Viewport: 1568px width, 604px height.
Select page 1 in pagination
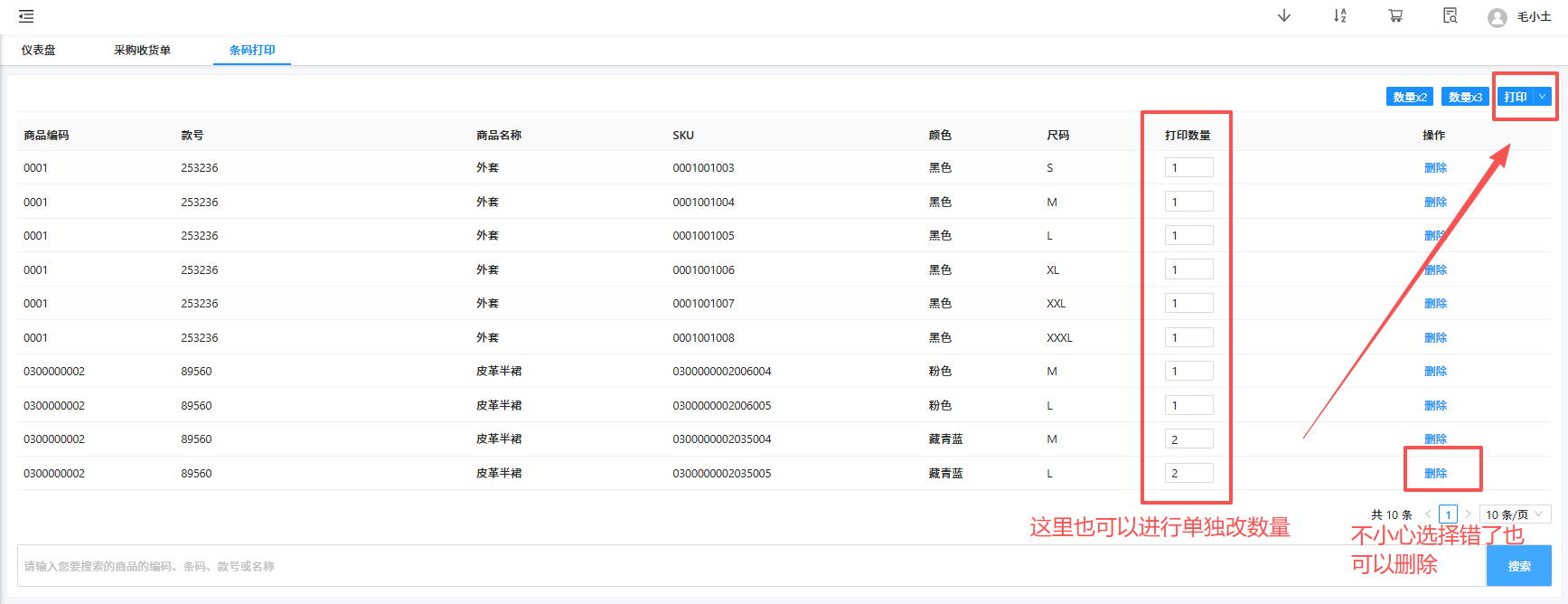(x=1448, y=514)
